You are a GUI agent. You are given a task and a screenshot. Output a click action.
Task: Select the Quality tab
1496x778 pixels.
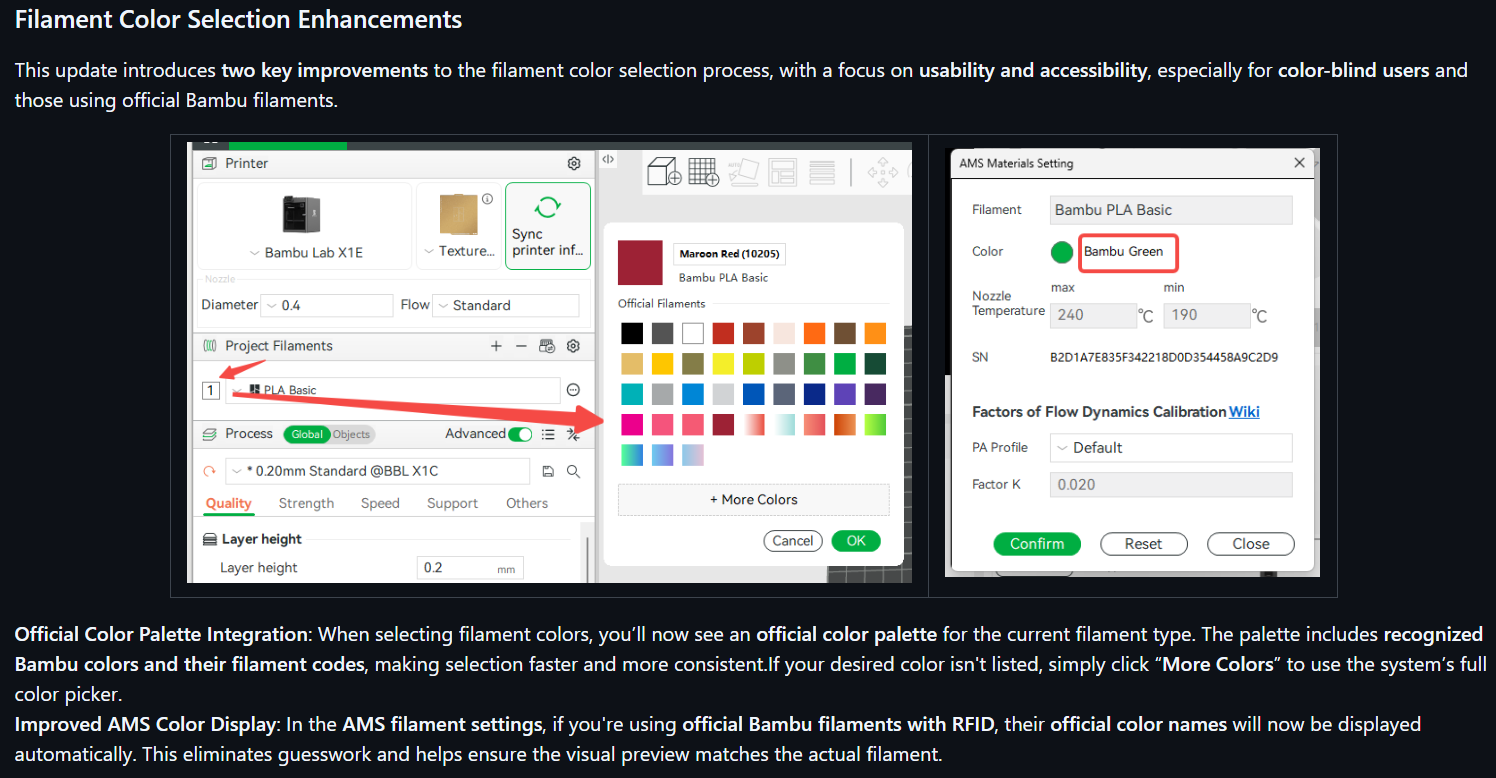click(229, 503)
